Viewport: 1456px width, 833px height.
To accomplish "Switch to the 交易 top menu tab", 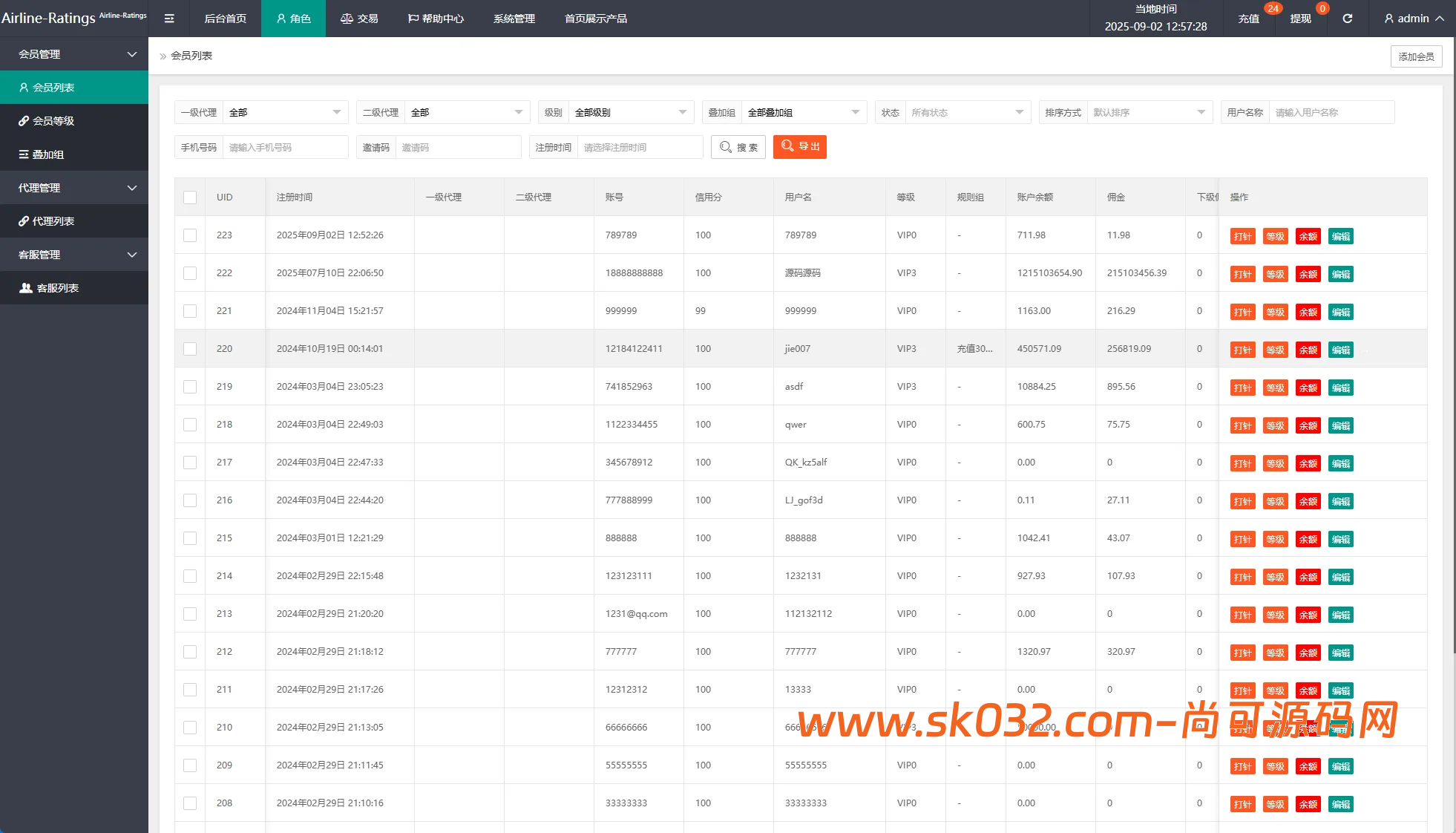I will [359, 19].
